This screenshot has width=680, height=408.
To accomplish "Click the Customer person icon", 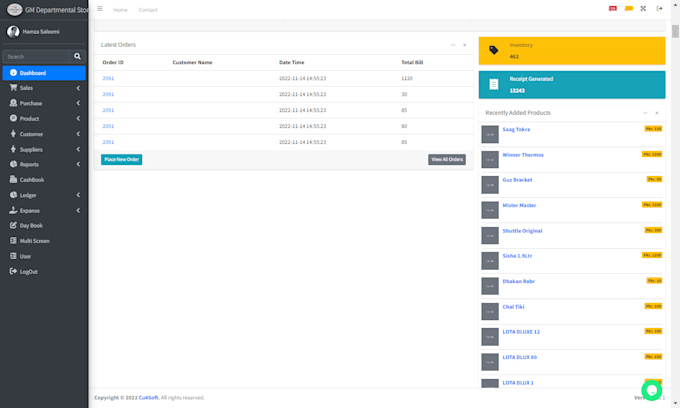I will (x=13, y=134).
